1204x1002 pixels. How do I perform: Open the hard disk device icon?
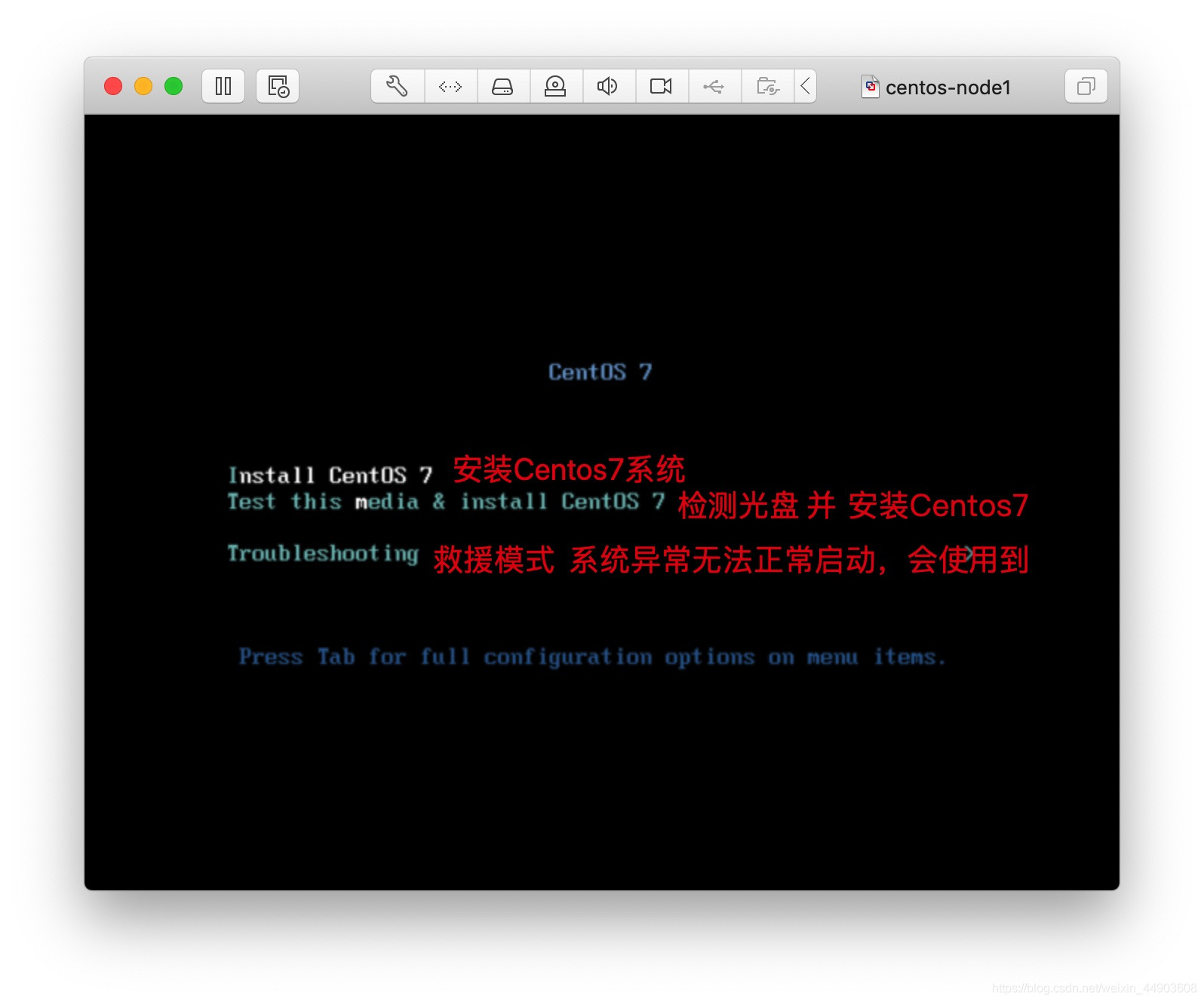click(503, 86)
